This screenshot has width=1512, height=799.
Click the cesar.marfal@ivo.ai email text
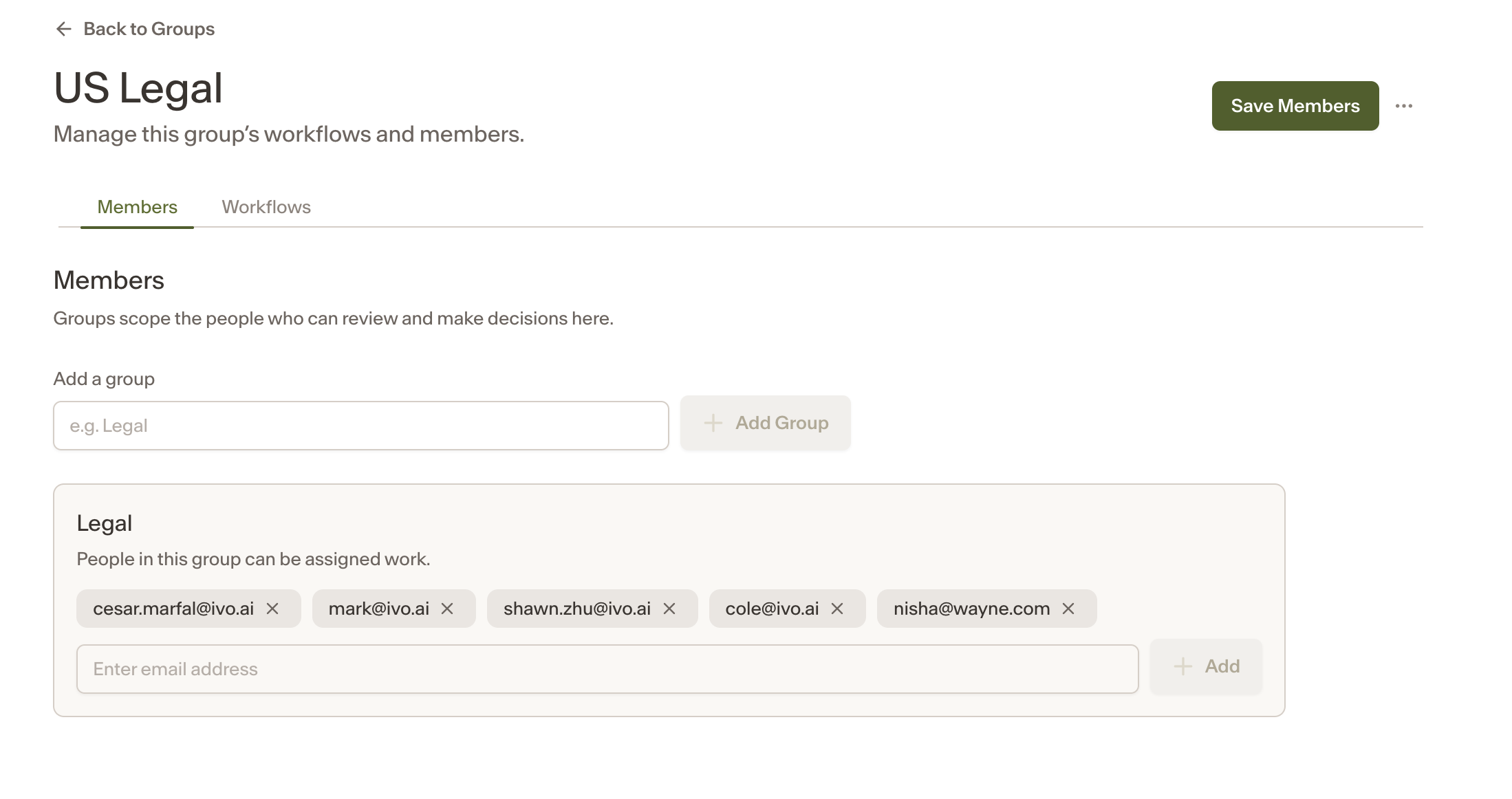pos(173,609)
